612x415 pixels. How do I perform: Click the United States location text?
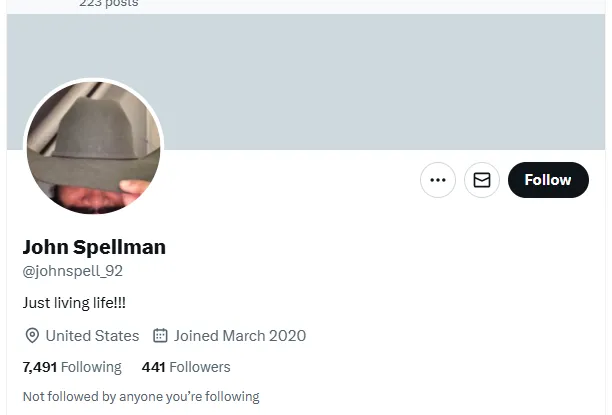(x=92, y=336)
